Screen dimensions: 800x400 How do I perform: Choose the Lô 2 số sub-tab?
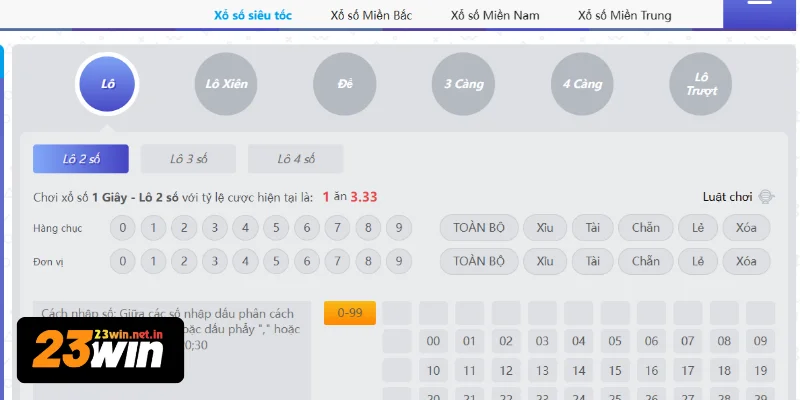[81, 159]
